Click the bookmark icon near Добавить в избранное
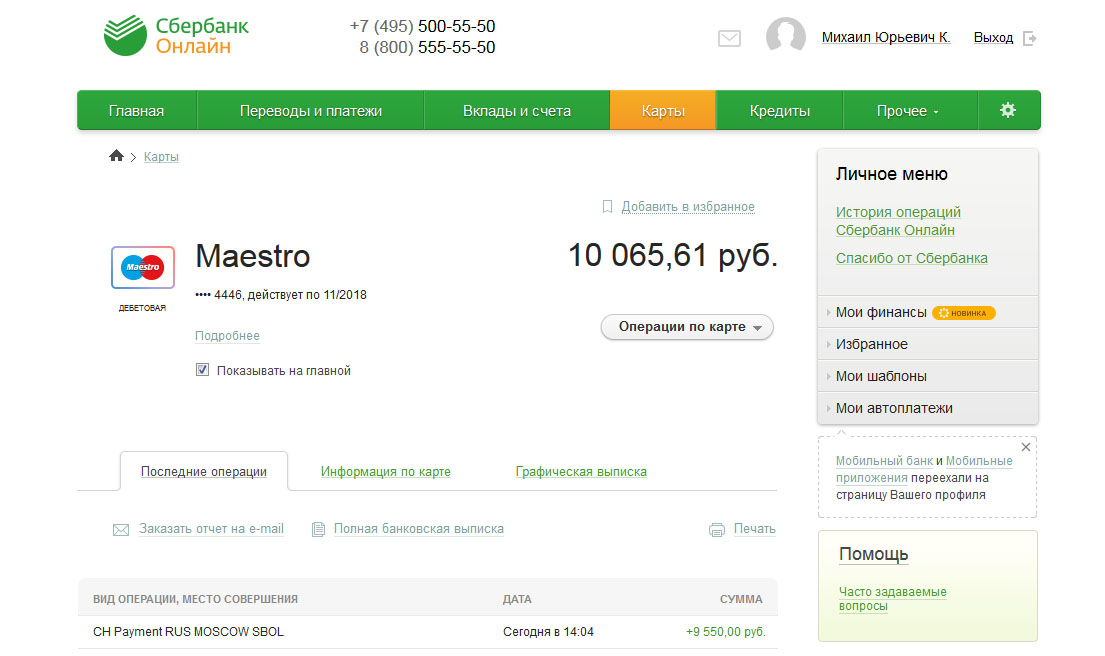This screenshot has width=1105, height=656. coord(607,206)
